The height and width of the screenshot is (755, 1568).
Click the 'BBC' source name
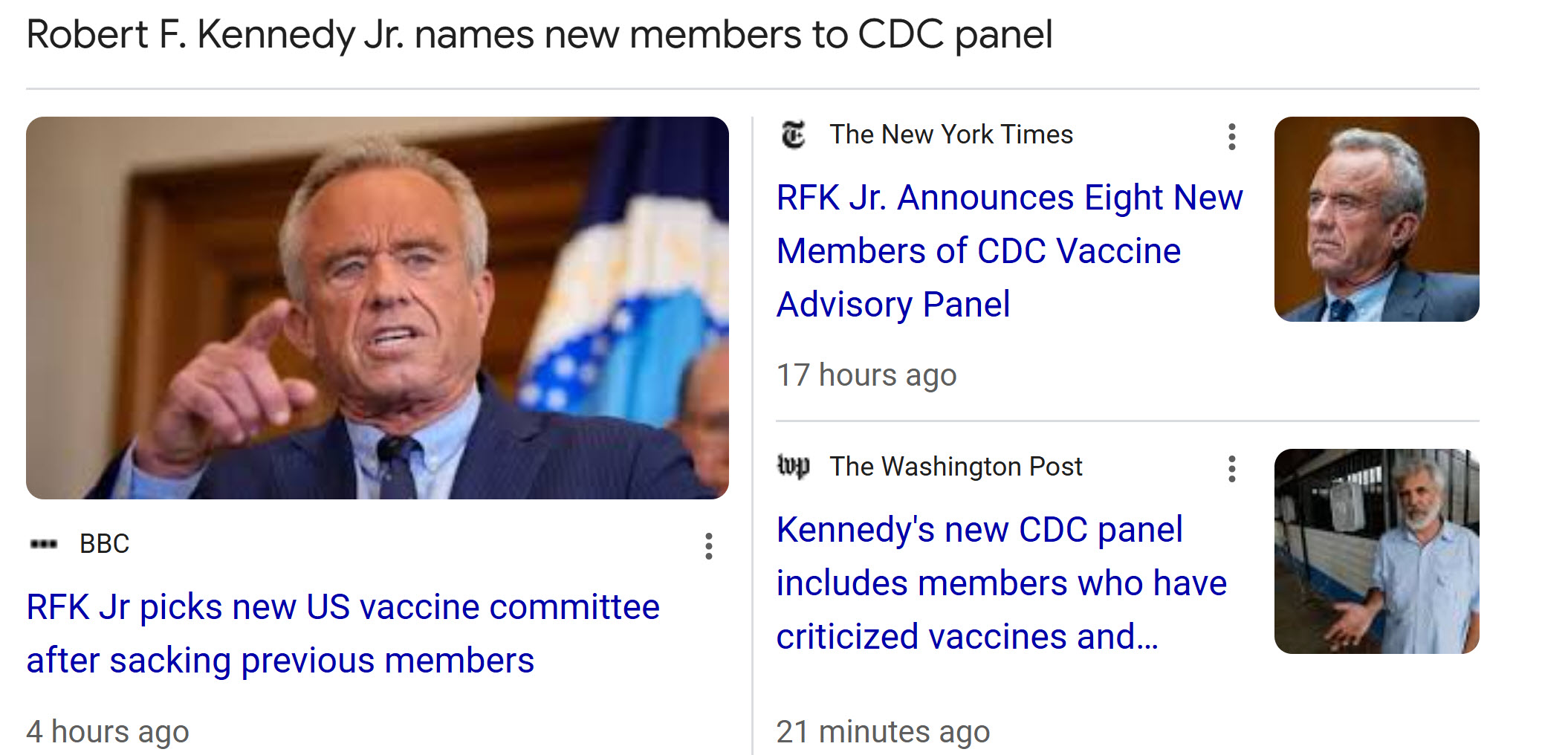tap(104, 544)
